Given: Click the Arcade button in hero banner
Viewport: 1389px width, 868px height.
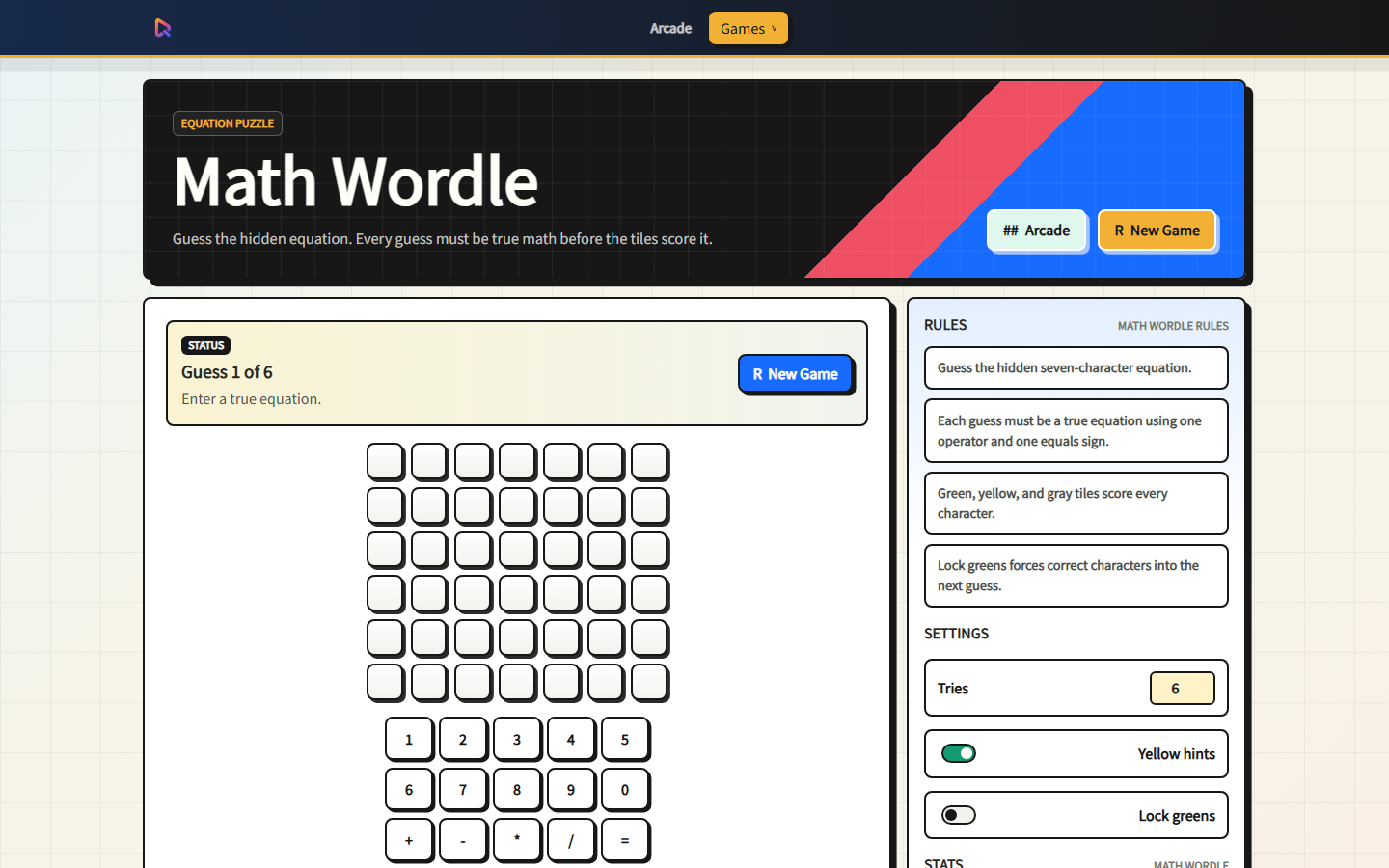Looking at the screenshot, I should (1036, 231).
